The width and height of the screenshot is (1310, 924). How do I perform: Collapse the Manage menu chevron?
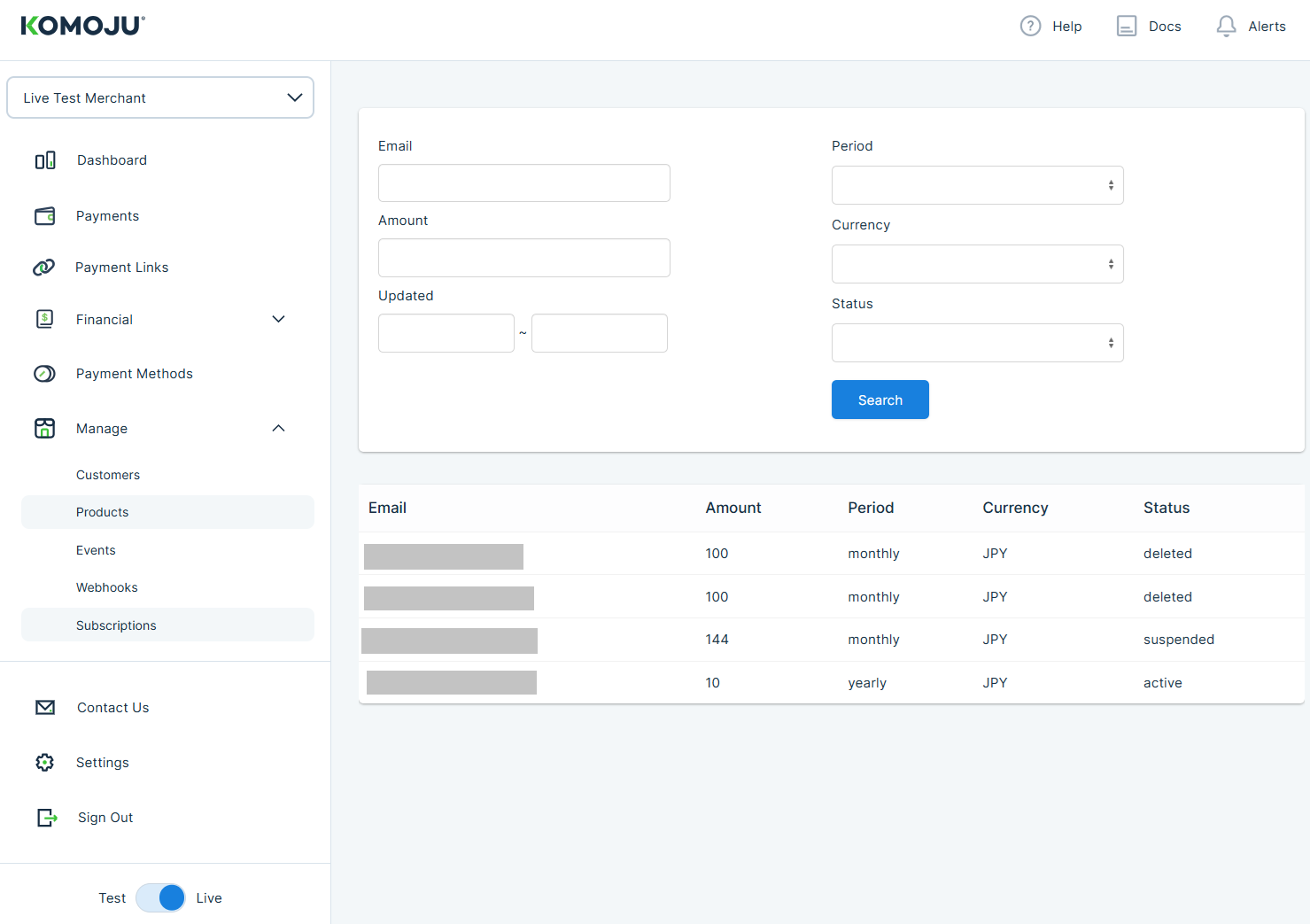point(278,428)
